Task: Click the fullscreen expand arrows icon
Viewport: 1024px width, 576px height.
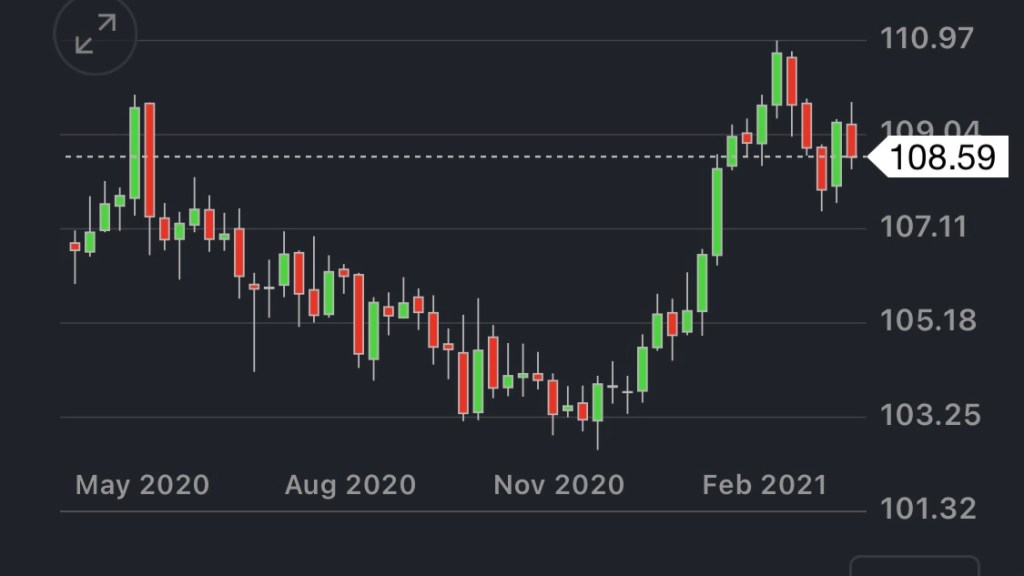Action: (95, 37)
